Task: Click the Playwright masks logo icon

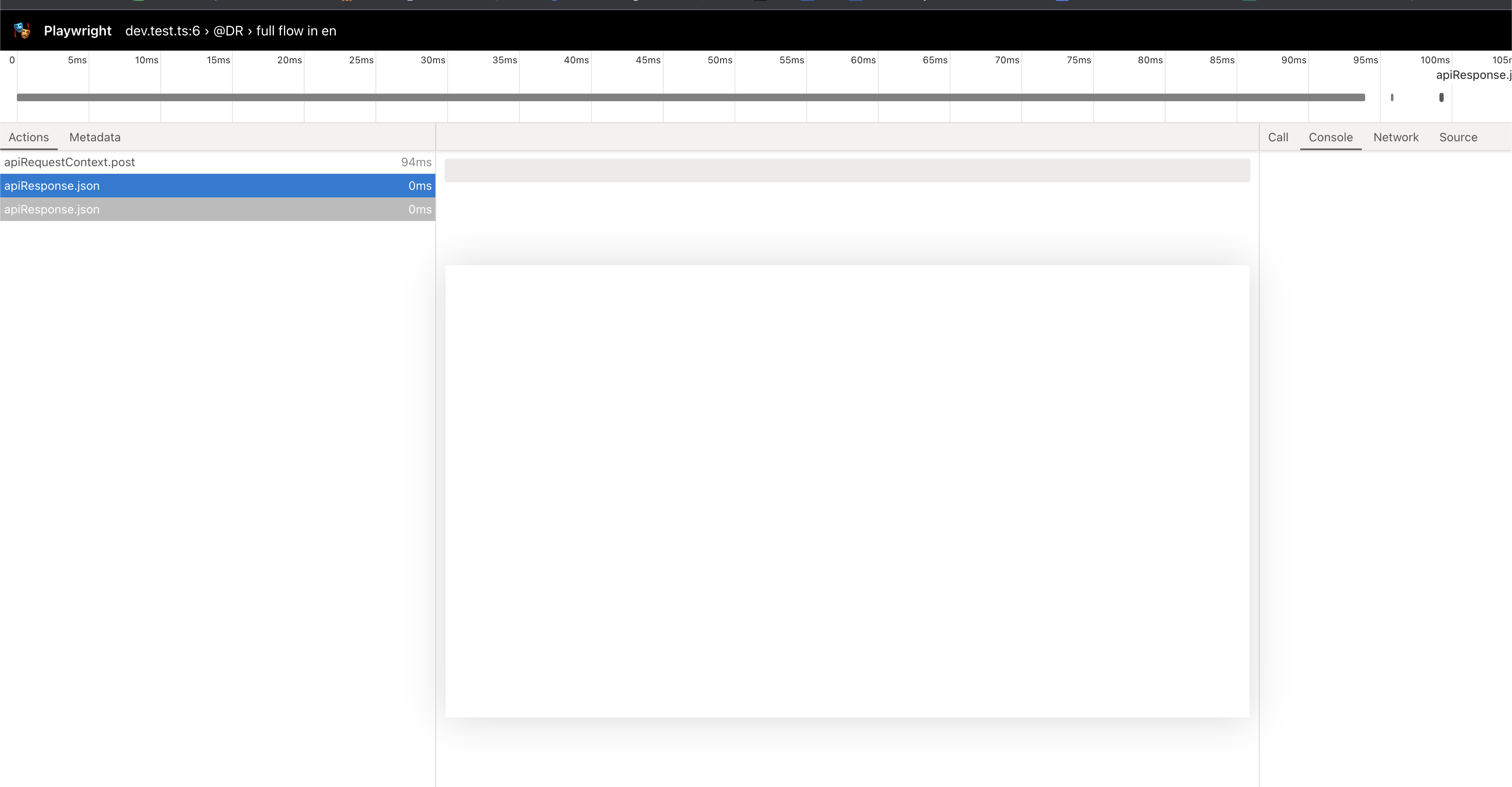Action: point(22,30)
